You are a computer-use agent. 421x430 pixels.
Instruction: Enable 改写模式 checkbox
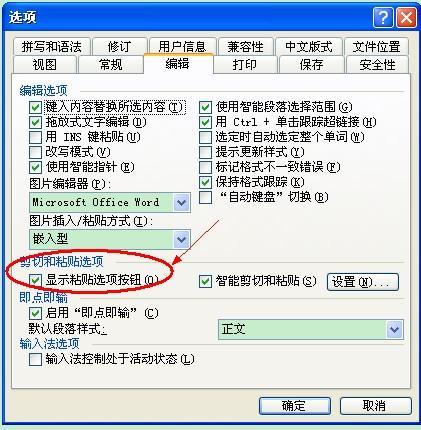coord(35,152)
